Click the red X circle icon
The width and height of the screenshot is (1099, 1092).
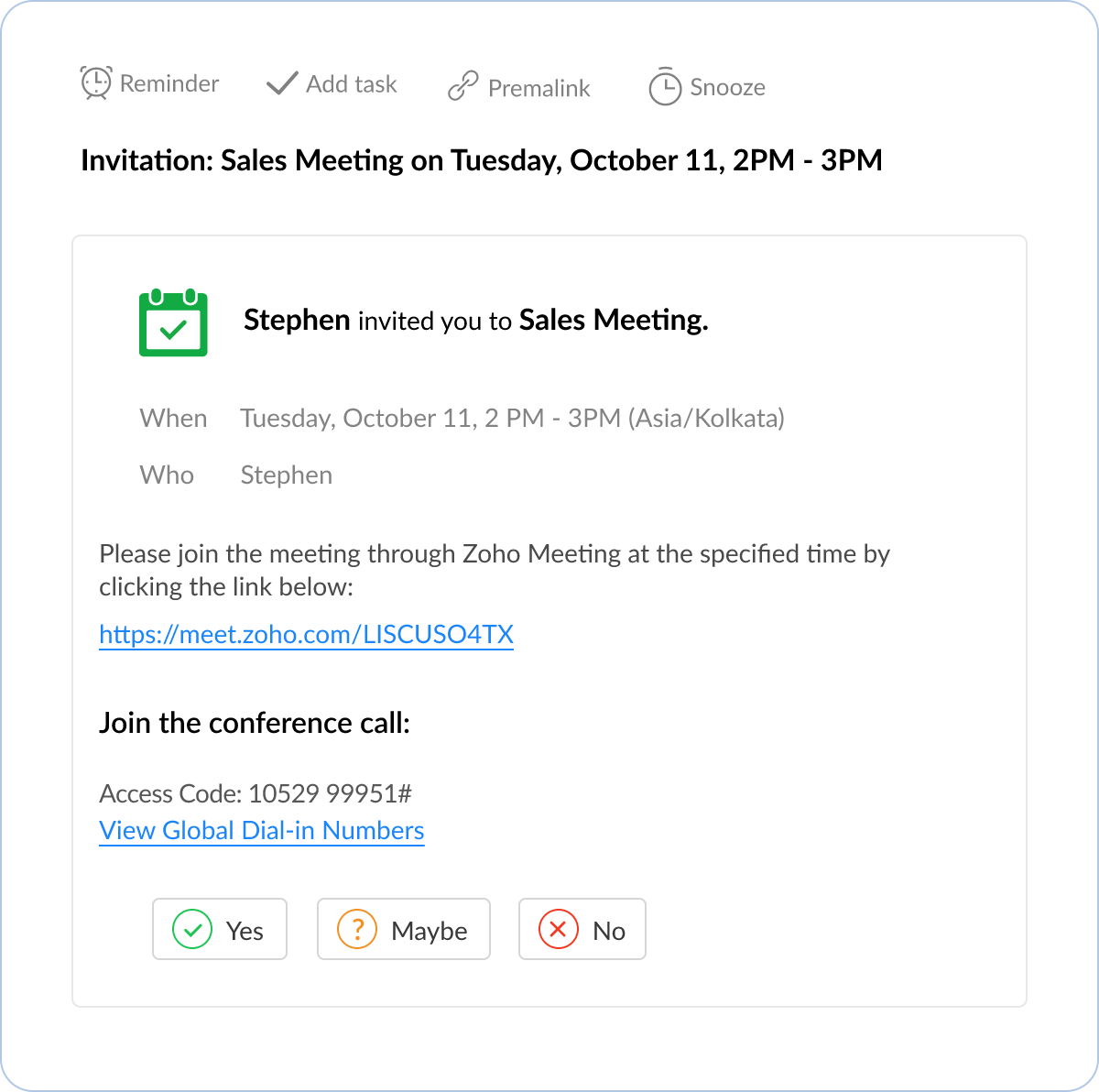(x=558, y=929)
